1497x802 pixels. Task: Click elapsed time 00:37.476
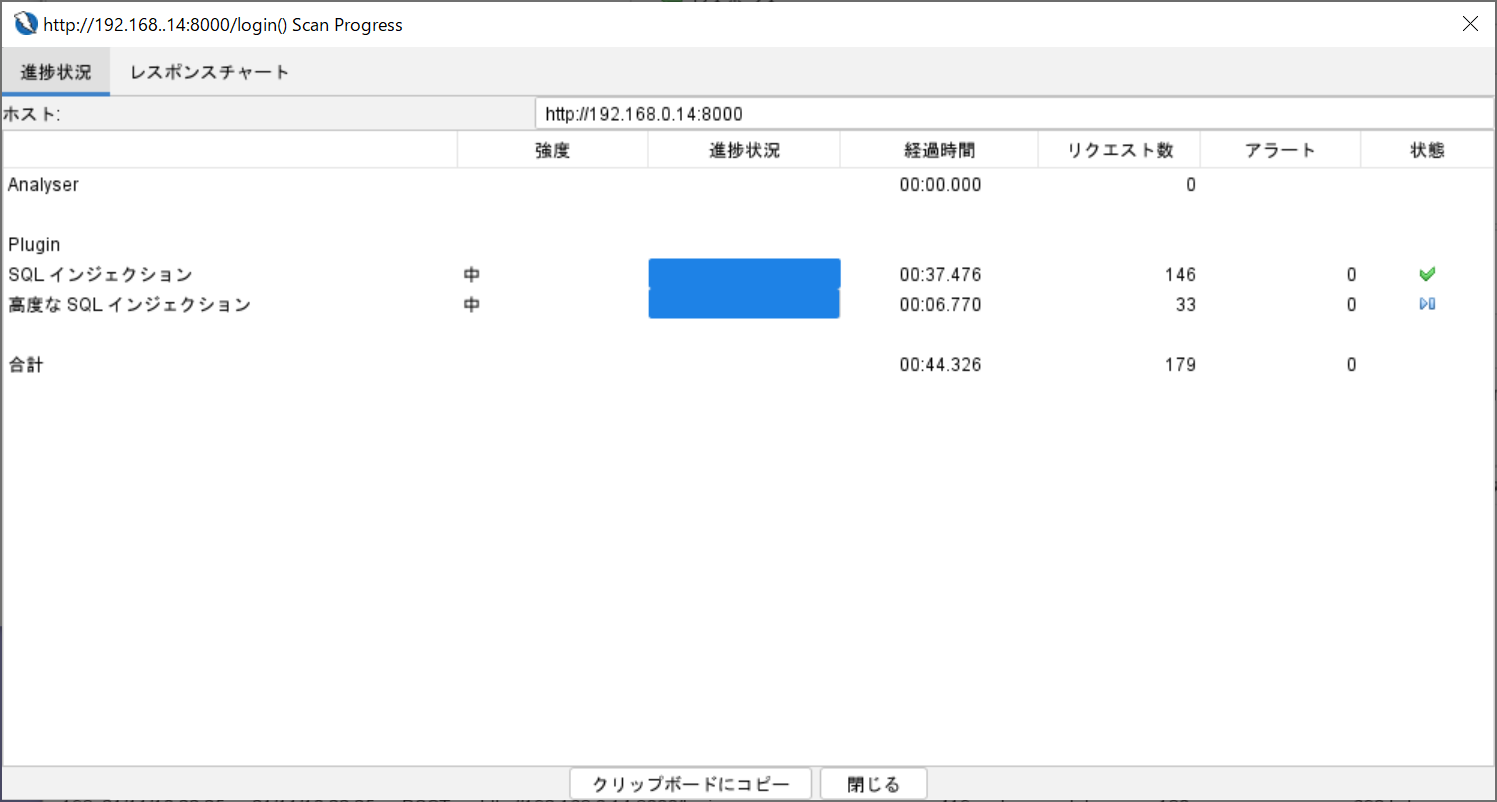point(940,274)
